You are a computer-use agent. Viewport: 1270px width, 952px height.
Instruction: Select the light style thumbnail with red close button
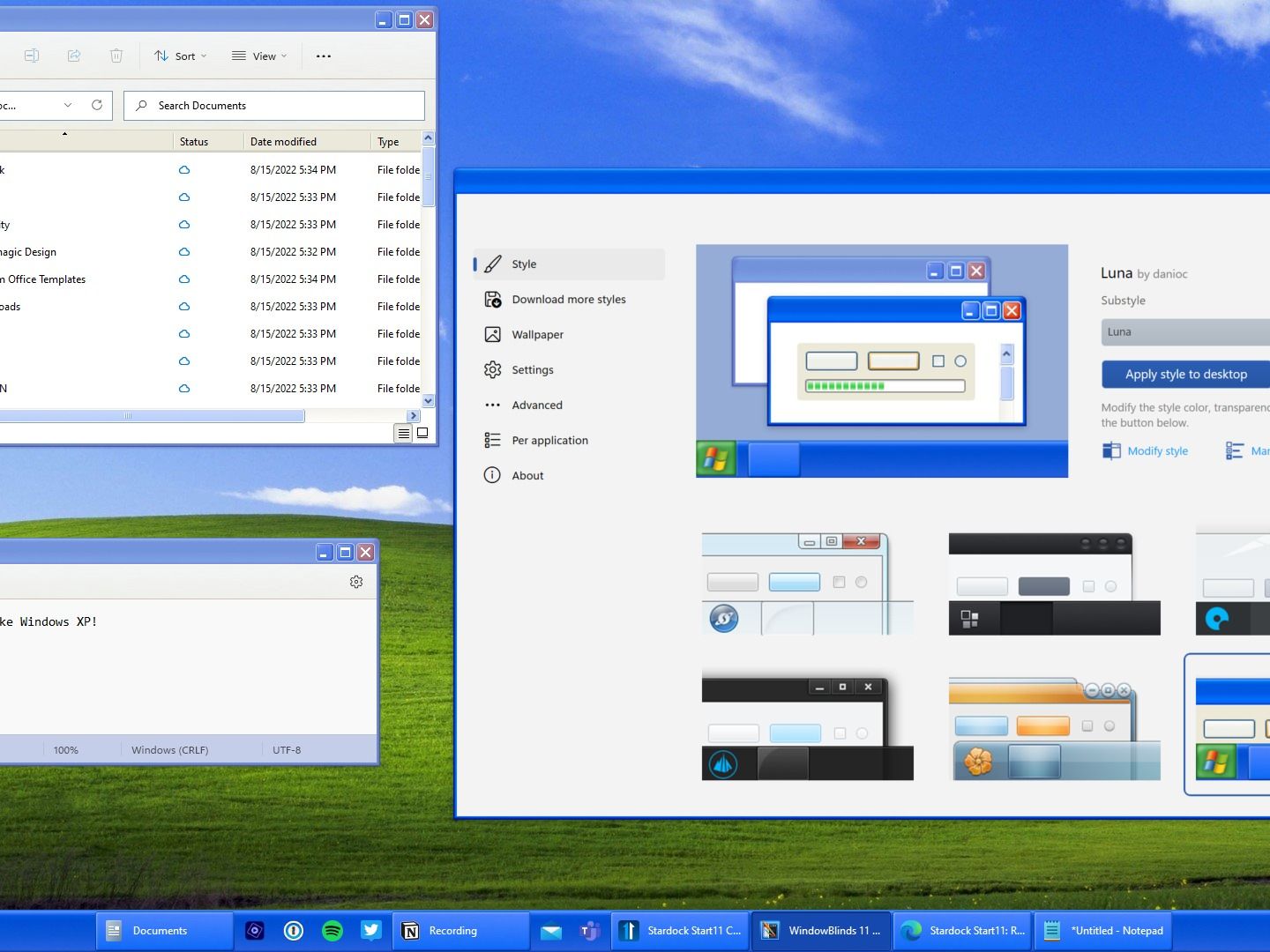pos(808,584)
